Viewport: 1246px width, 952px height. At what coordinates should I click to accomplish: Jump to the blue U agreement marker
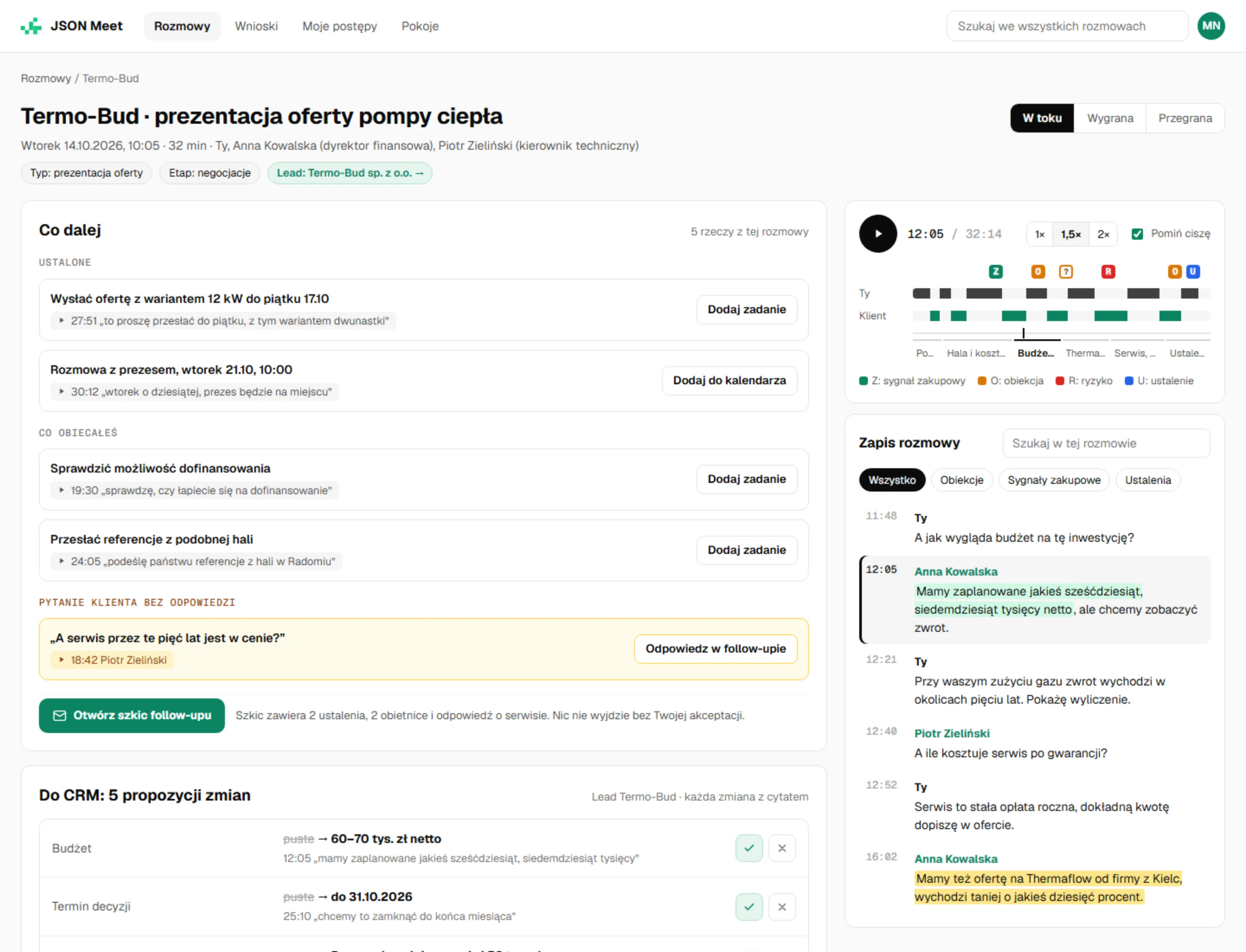pos(1193,271)
